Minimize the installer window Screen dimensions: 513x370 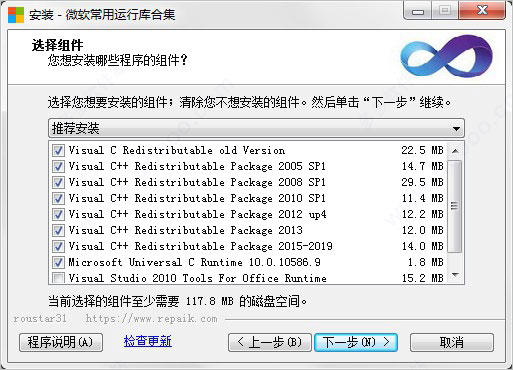(x=418, y=11)
